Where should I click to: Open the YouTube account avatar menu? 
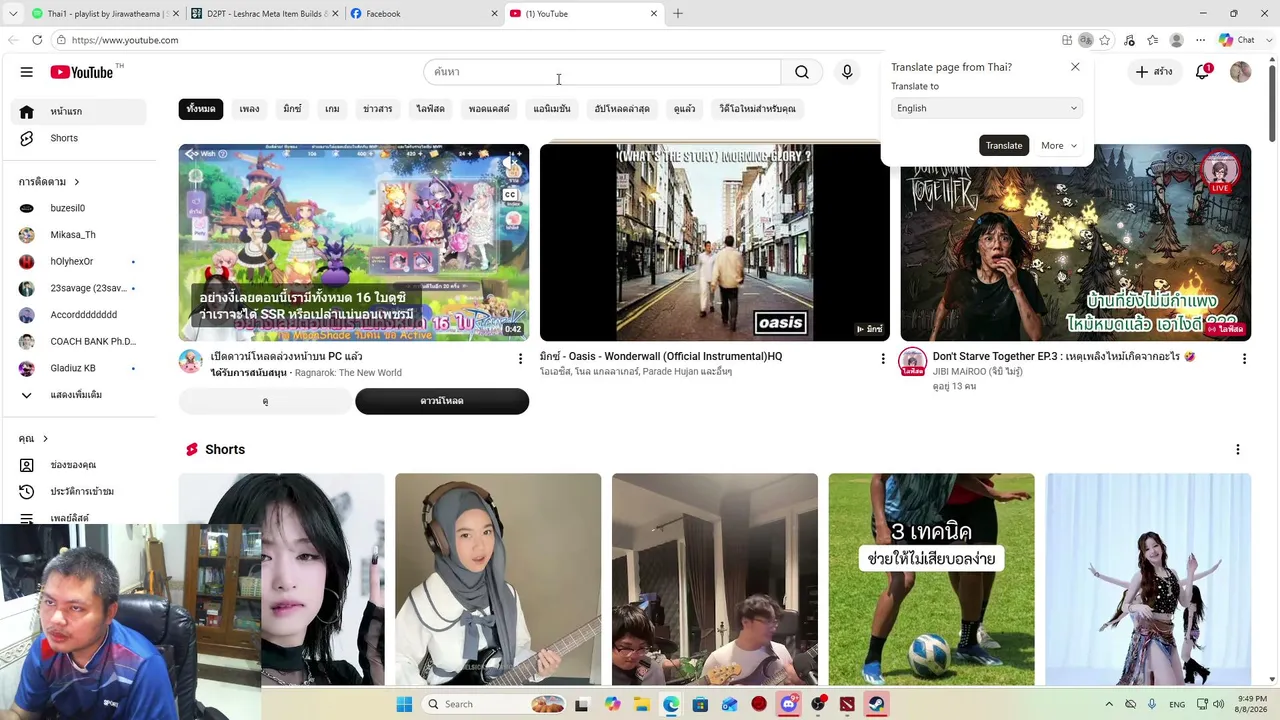(x=1240, y=72)
